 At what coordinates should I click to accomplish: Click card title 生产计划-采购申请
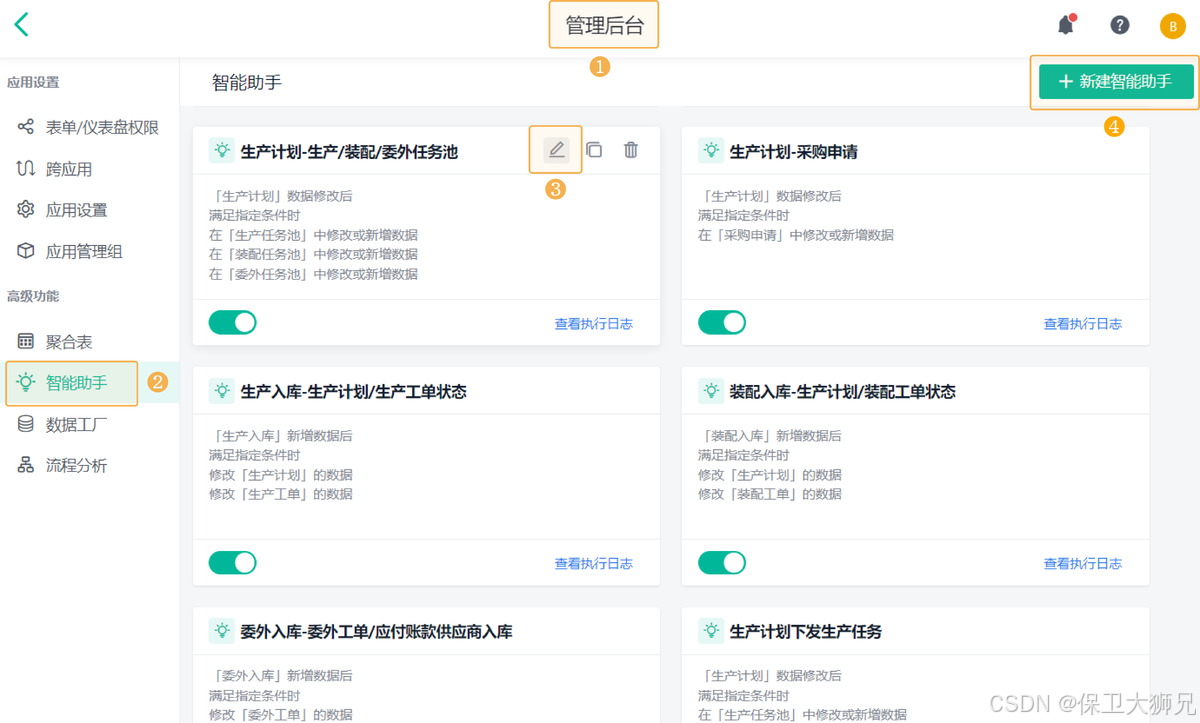794,152
